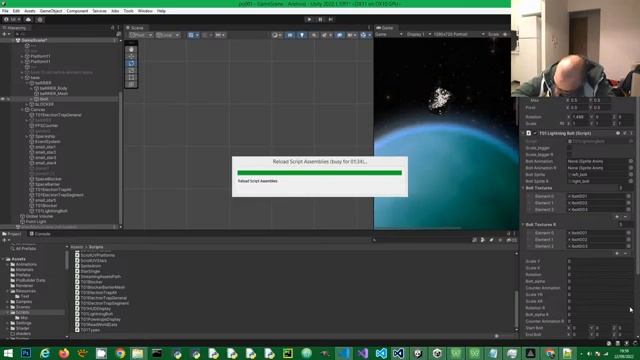Pick object for Bolt Sprite field

pyautogui.click(x=631, y=174)
